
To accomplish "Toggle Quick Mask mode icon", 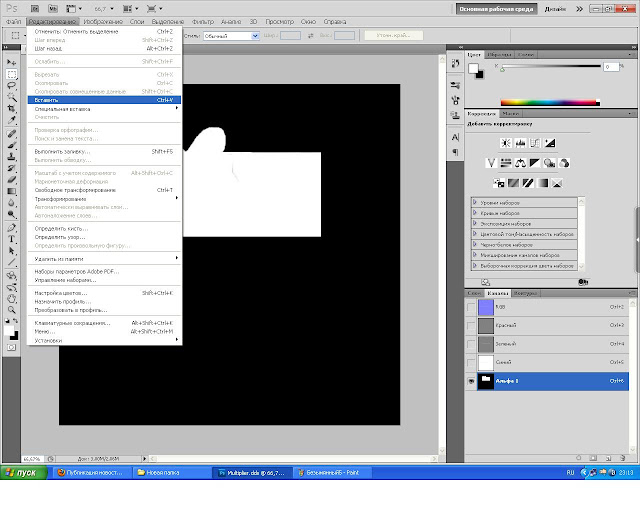I will [x=11, y=347].
